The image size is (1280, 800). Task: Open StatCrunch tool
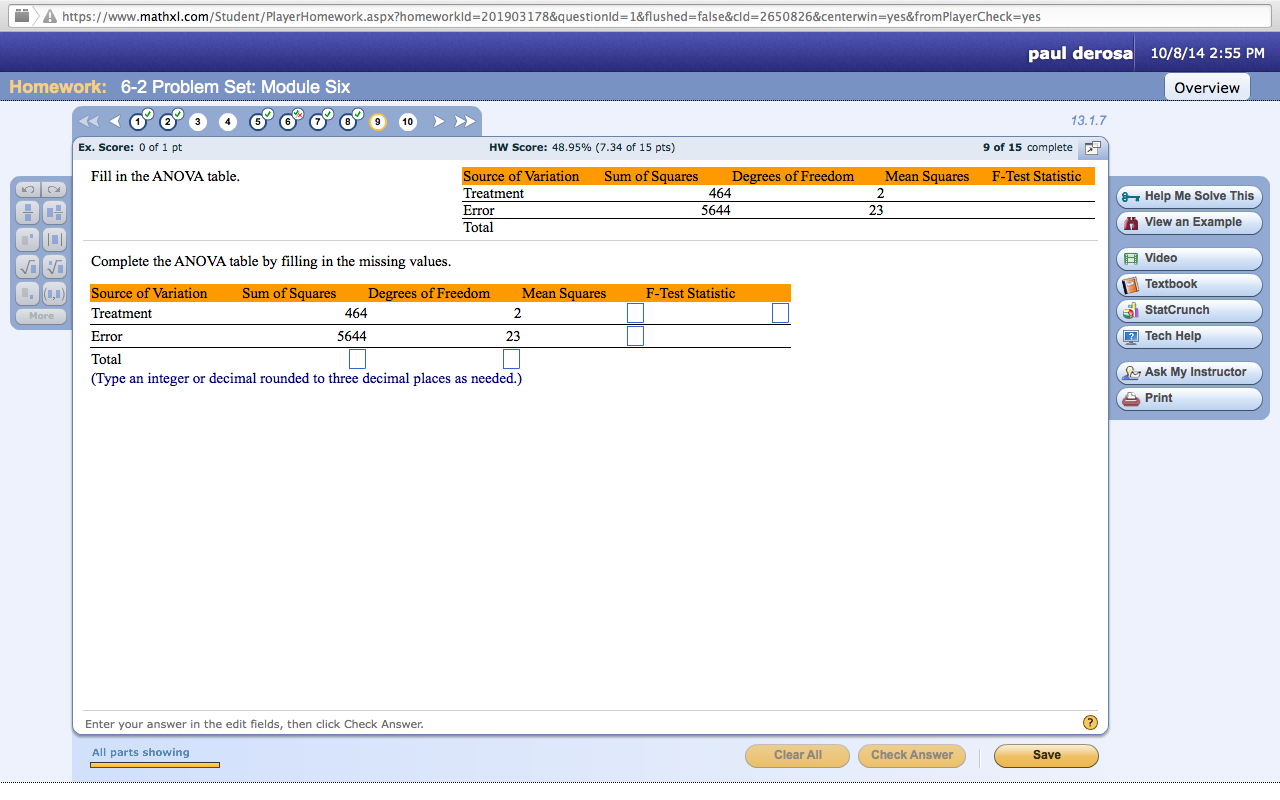tap(1189, 310)
